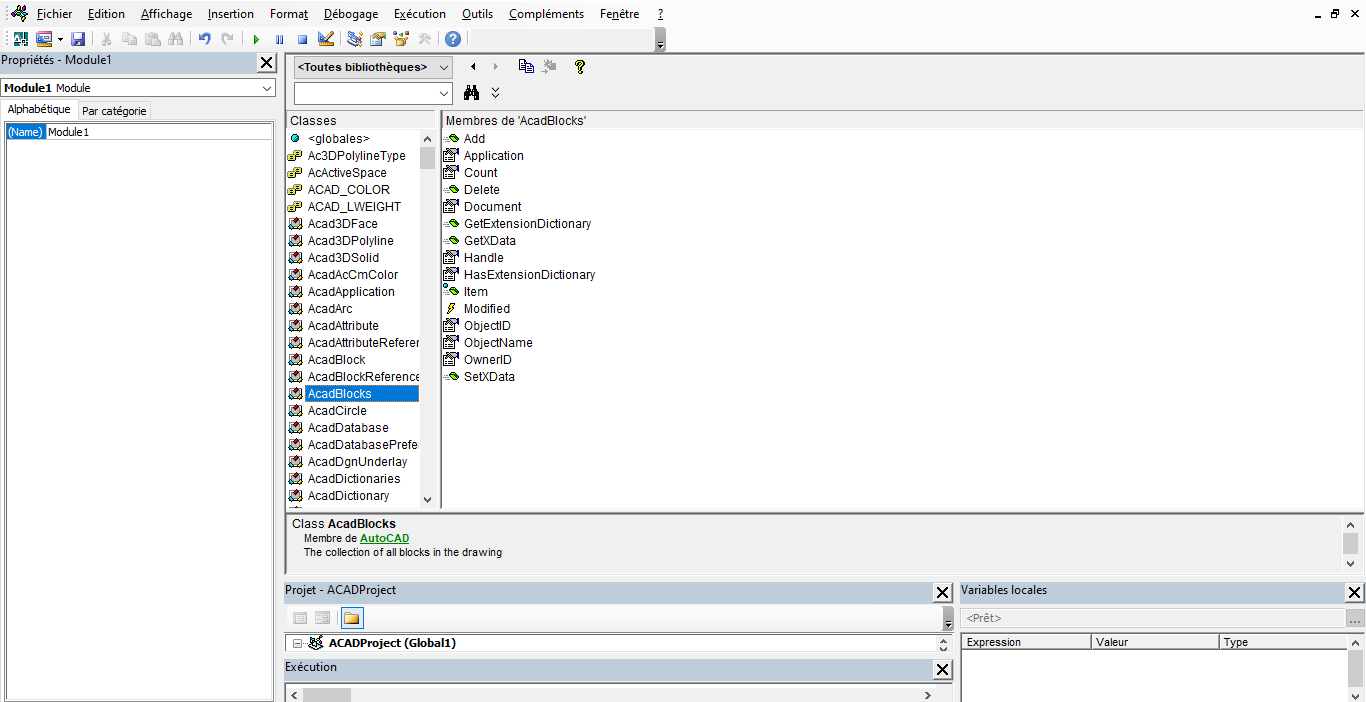Select the GetExtensionDictionary member
This screenshot has height=702, width=1366.
(527, 224)
